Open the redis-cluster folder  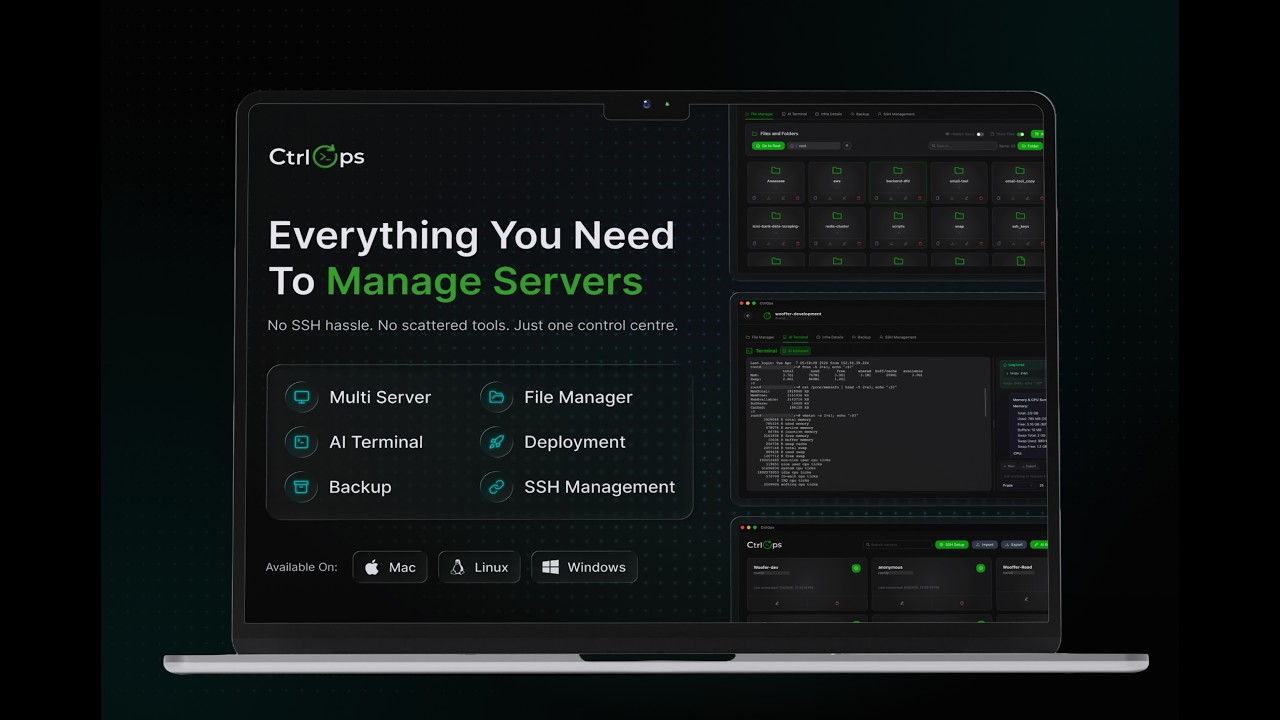coord(837,227)
